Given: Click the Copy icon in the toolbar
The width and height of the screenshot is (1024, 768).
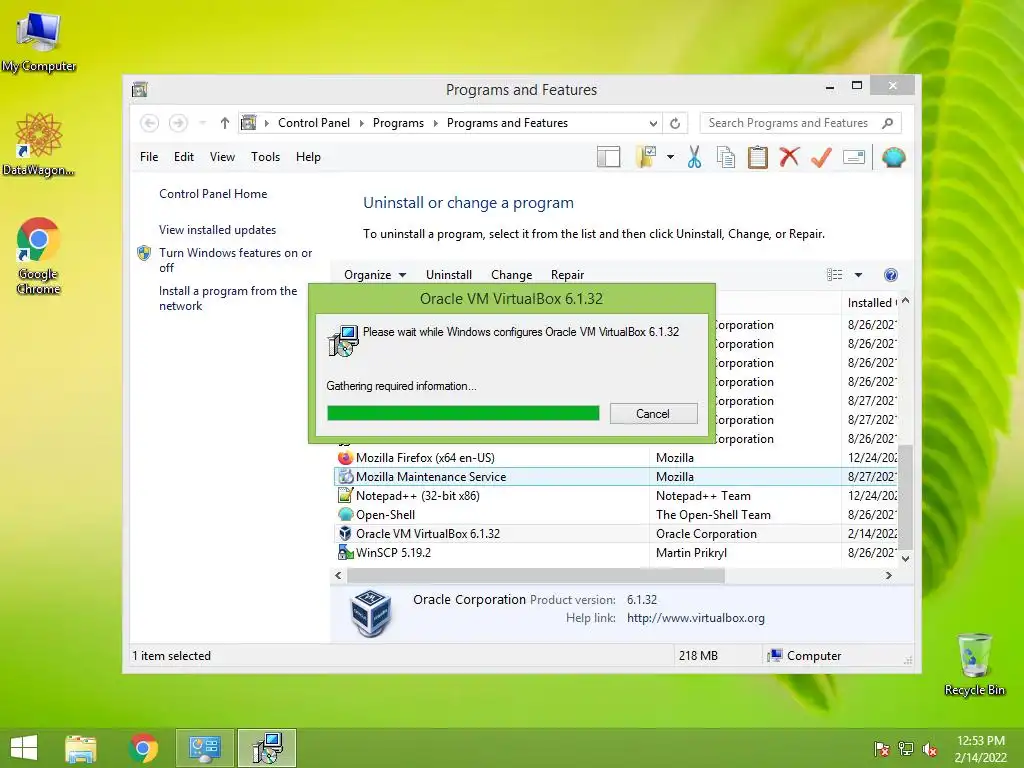Looking at the screenshot, I should coord(726,157).
